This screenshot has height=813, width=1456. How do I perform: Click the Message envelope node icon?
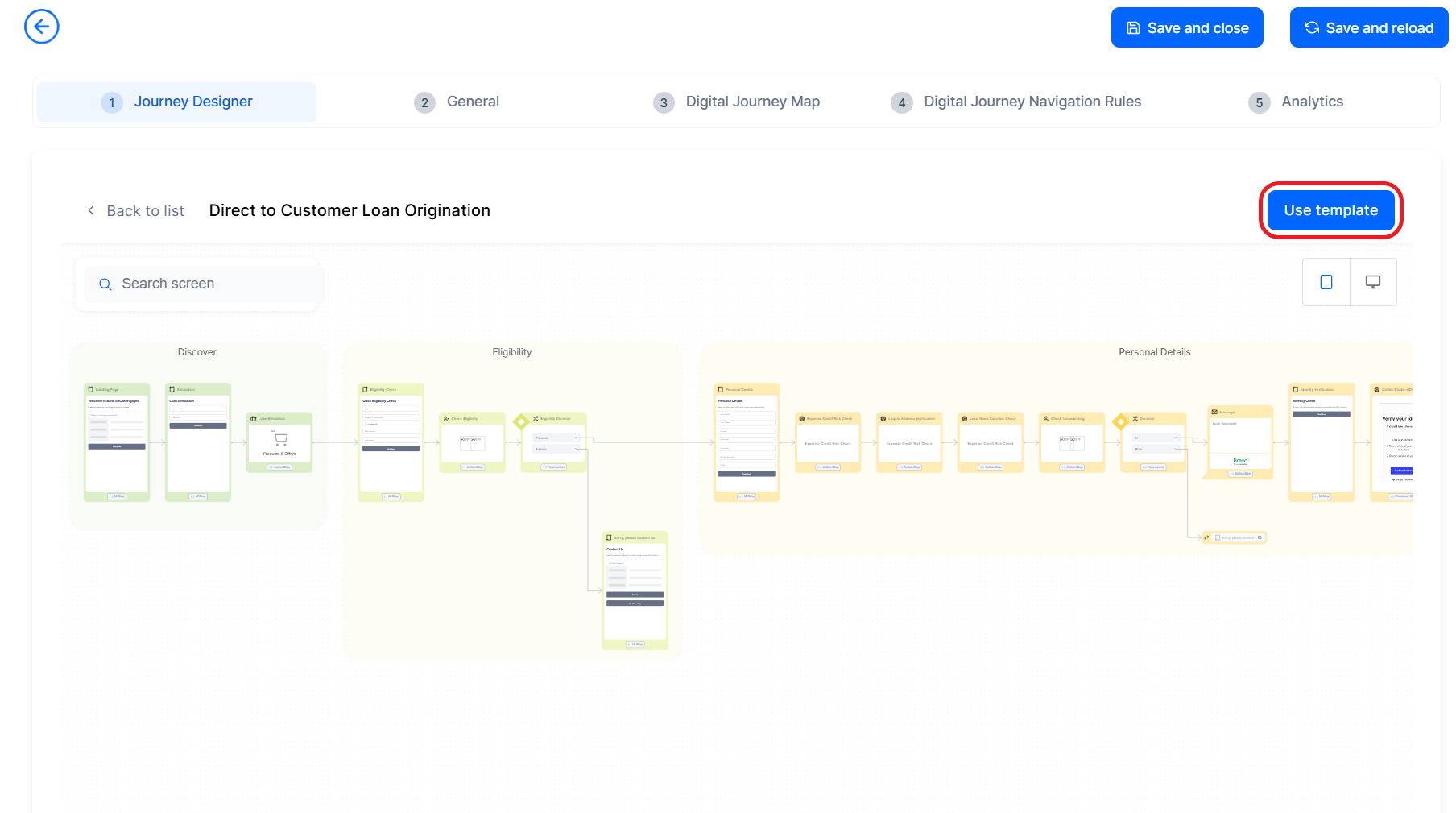(1214, 412)
